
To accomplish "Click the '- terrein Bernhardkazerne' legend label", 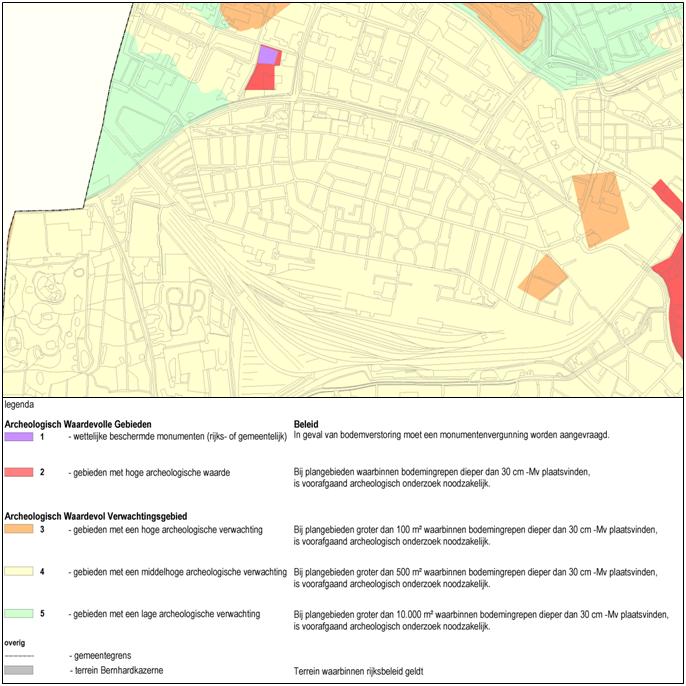I will (116, 670).
